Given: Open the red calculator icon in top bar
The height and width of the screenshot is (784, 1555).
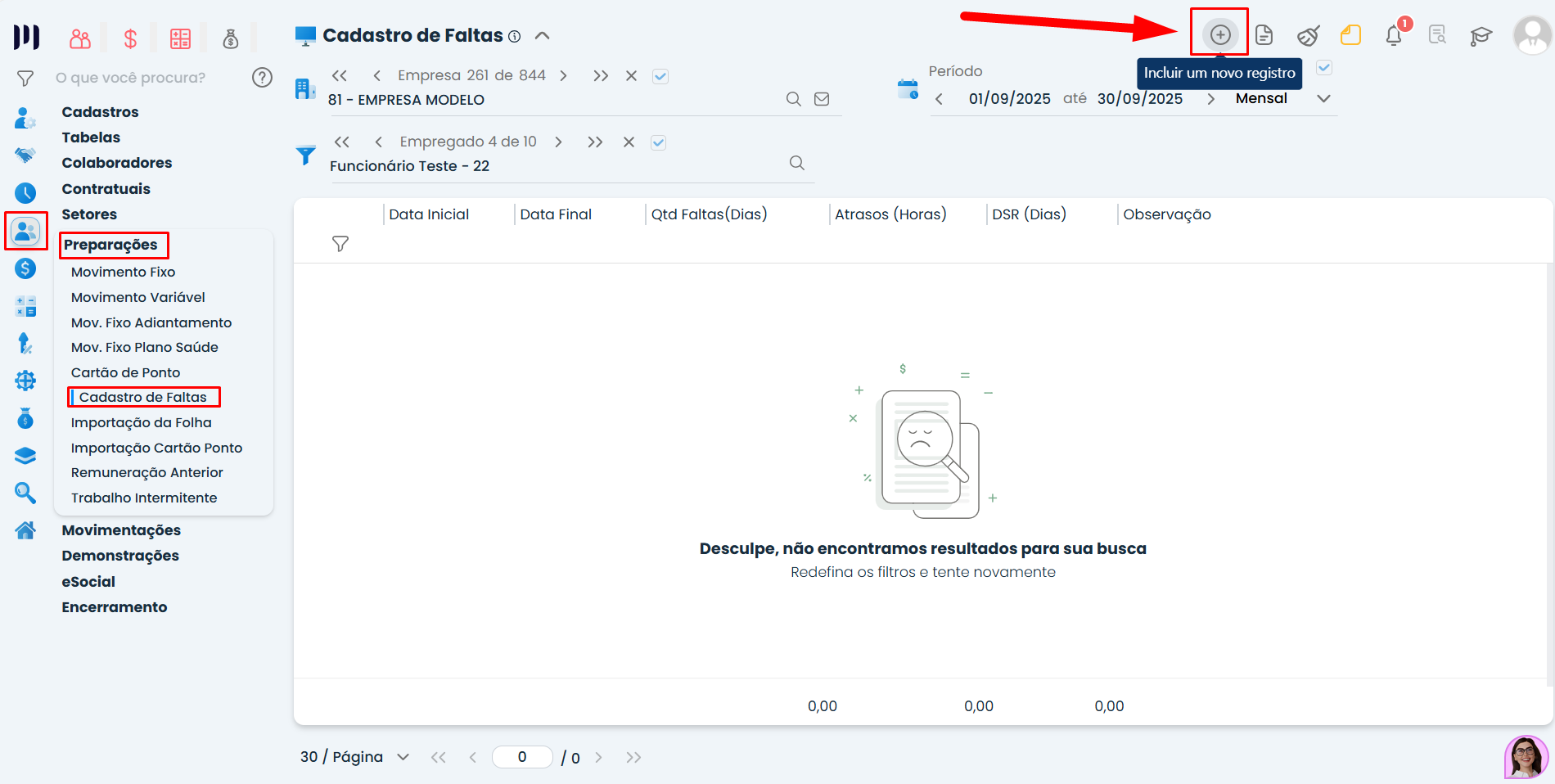Looking at the screenshot, I should tap(180, 38).
